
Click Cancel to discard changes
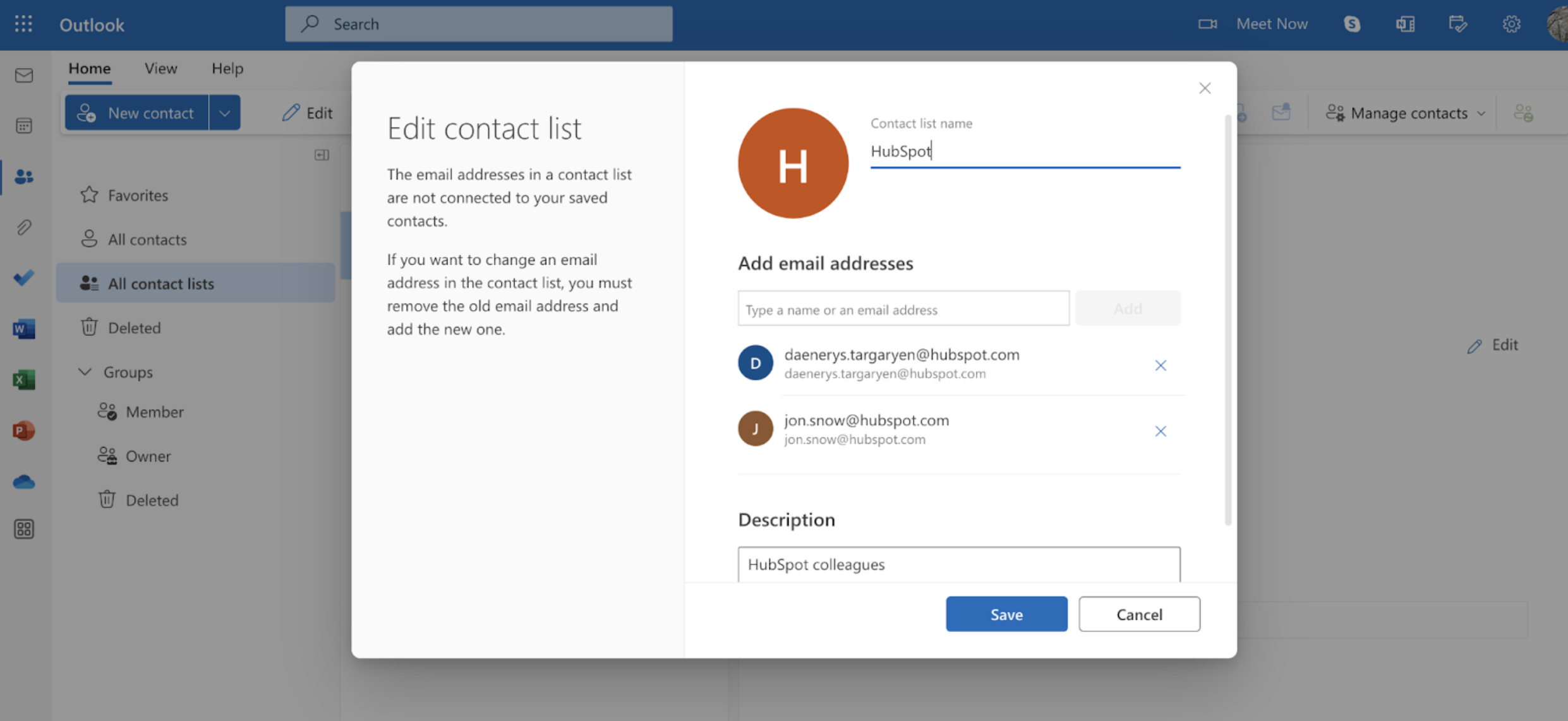click(x=1139, y=613)
